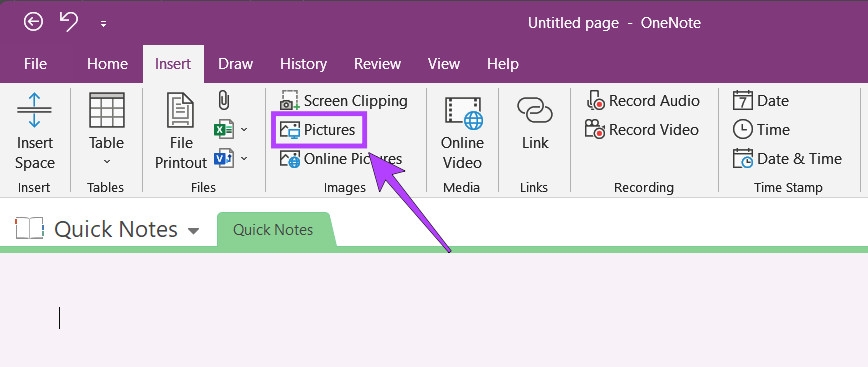Start a Screen Clipping

click(344, 101)
